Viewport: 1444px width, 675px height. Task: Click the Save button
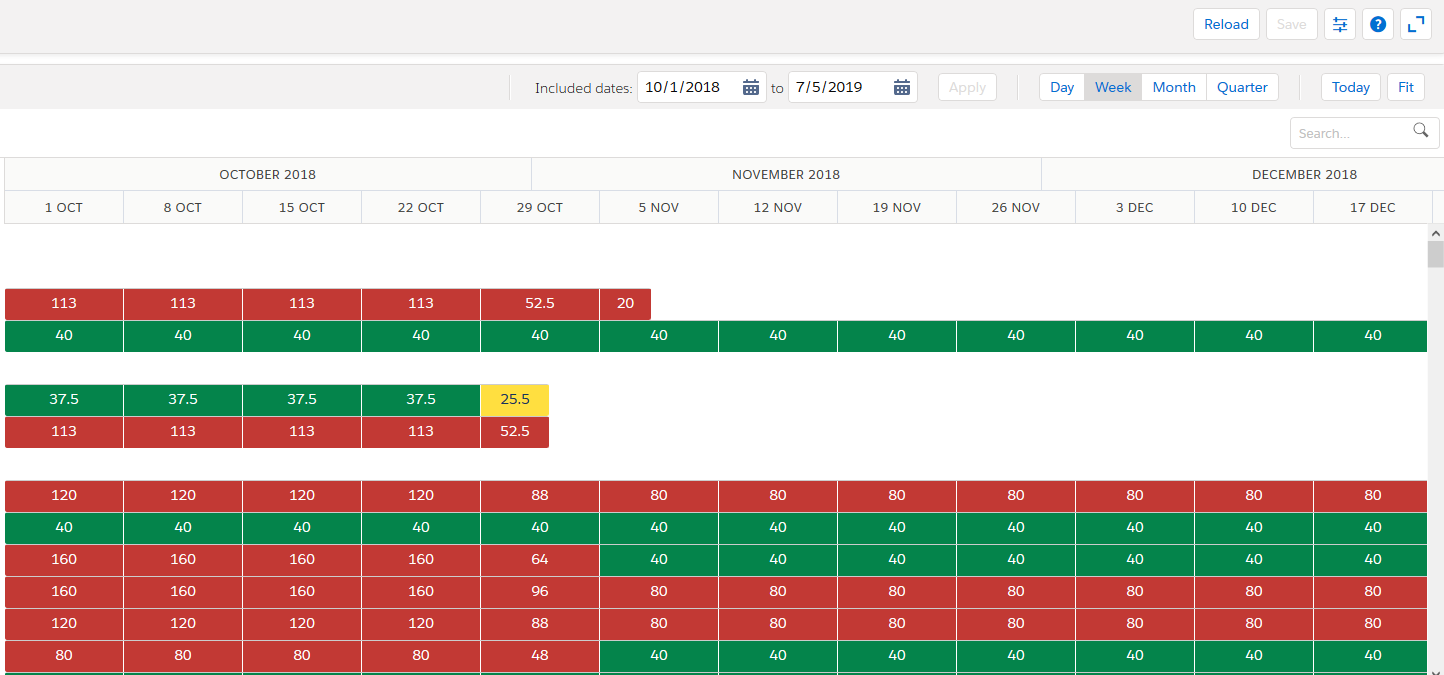tap(1291, 24)
